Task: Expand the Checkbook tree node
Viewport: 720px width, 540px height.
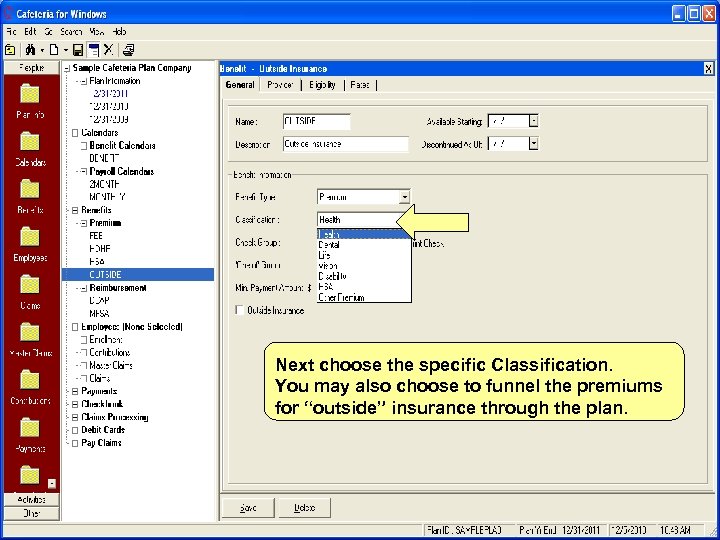Action: pos(75,405)
